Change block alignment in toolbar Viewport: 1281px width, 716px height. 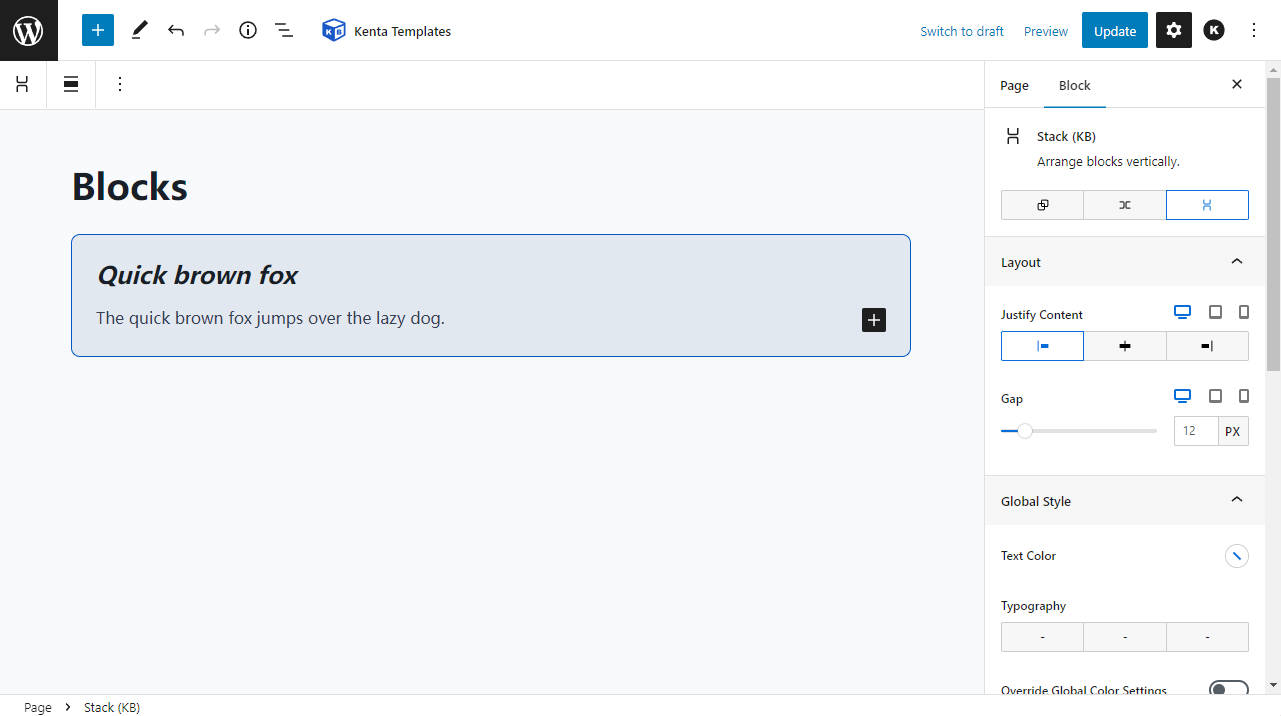(x=71, y=85)
